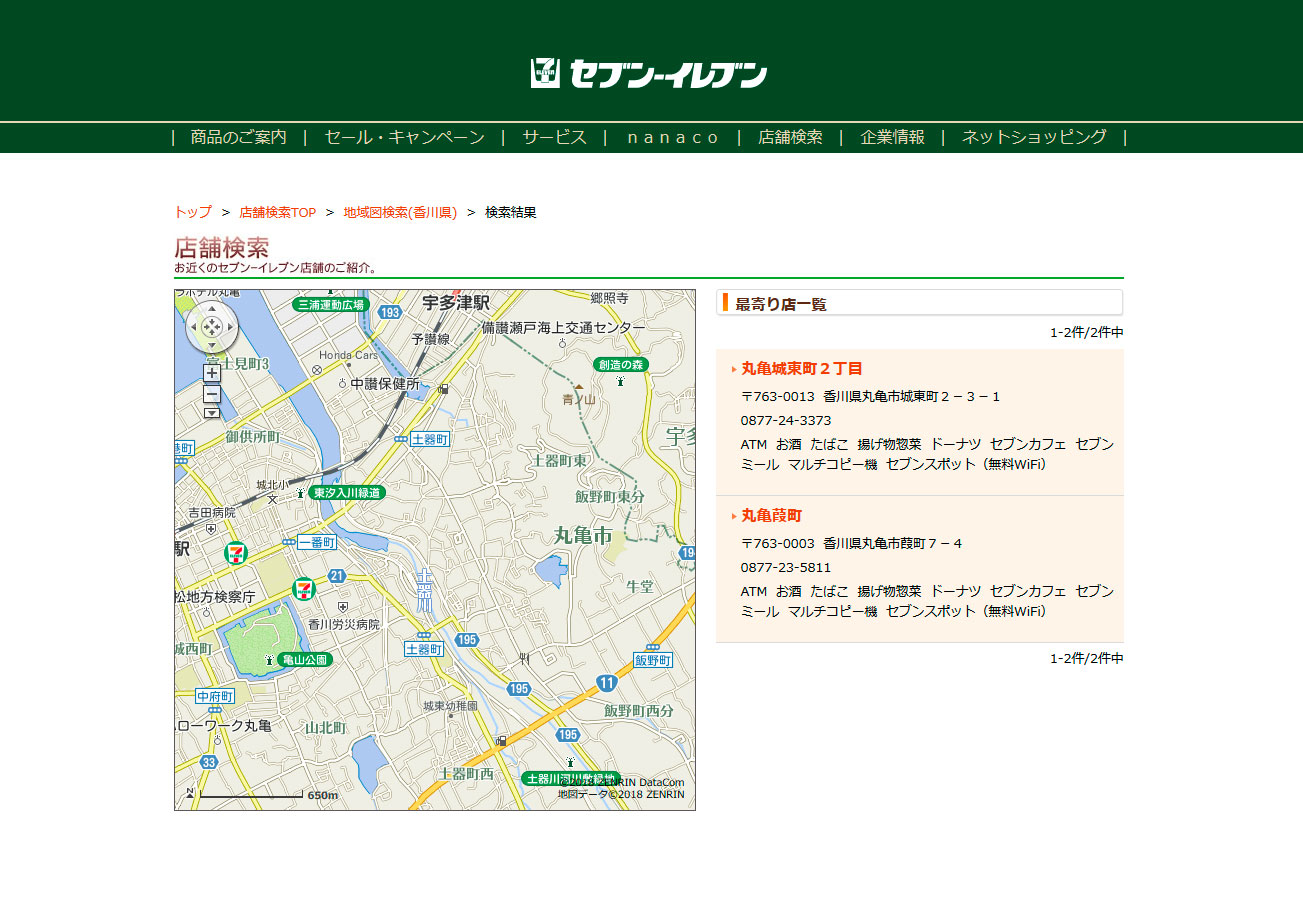Click the 丸亀市 city label on the map
1303x924 pixels.
(x=583, y=536)
